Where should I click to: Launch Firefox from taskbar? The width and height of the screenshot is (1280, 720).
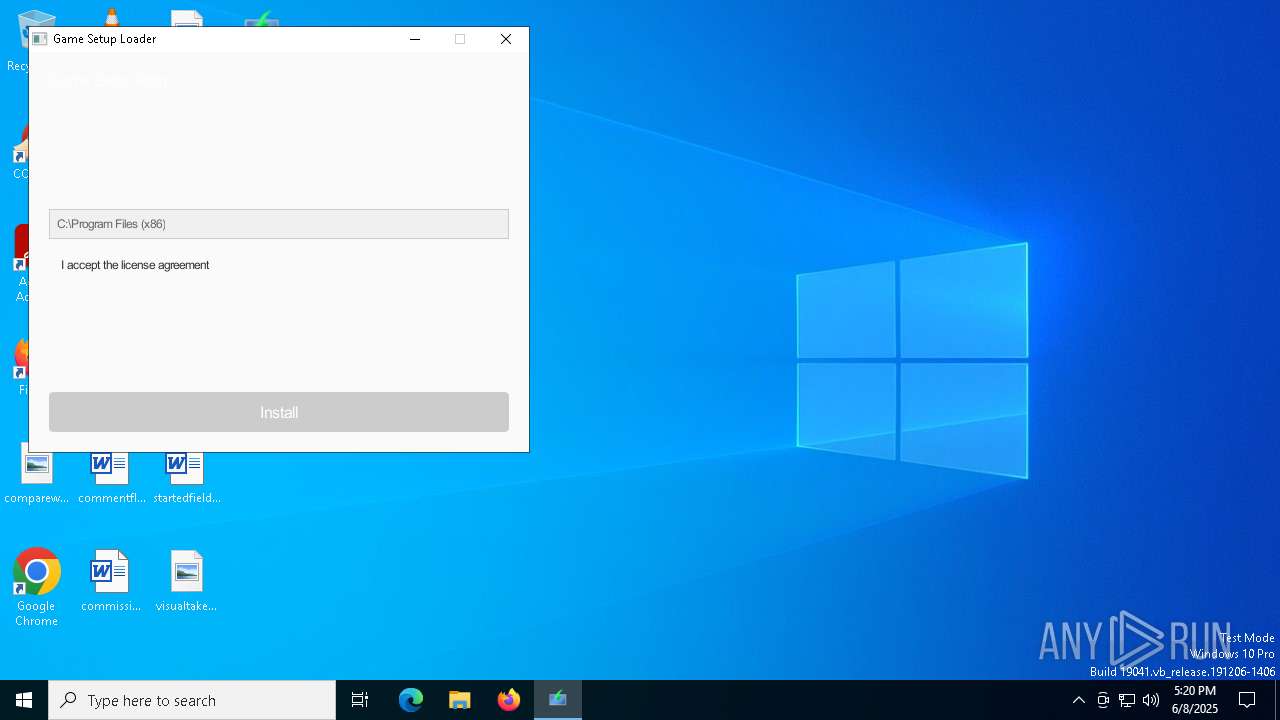click(509, 700)
